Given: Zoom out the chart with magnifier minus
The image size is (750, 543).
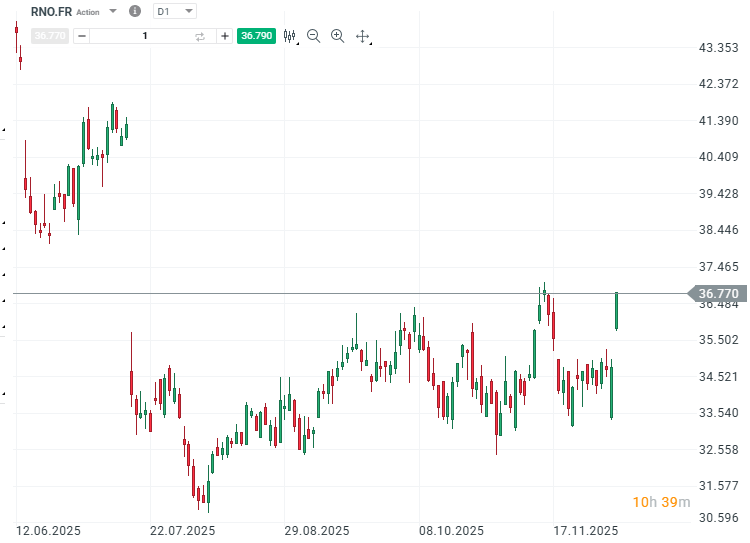Looking at the screenshot, I should pyautogui.click(x=313, y=36).
